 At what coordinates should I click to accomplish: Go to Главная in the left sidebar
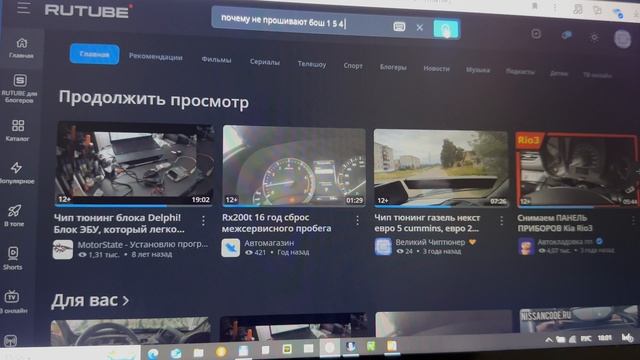[x=21, y=48]
